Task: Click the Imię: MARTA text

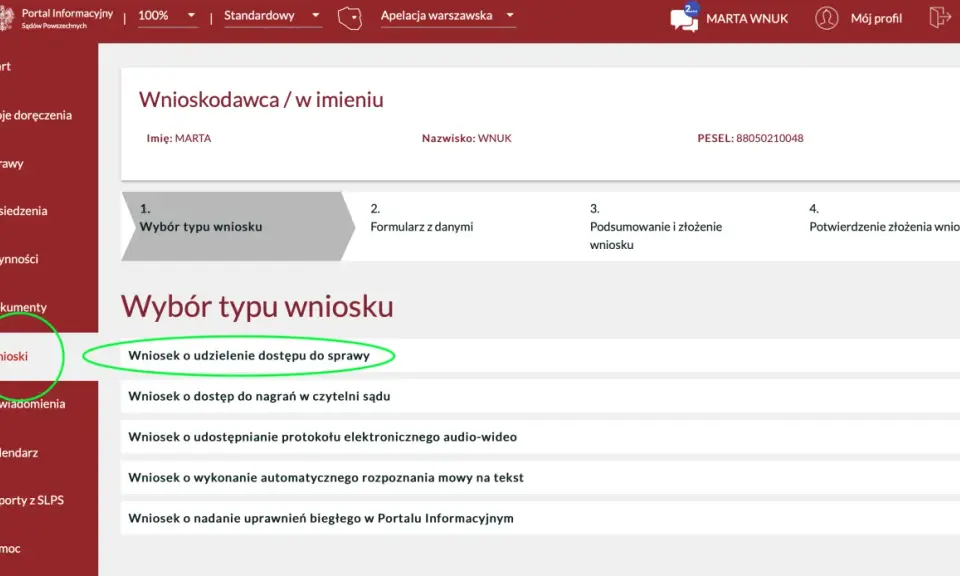Action: point(179,138)
